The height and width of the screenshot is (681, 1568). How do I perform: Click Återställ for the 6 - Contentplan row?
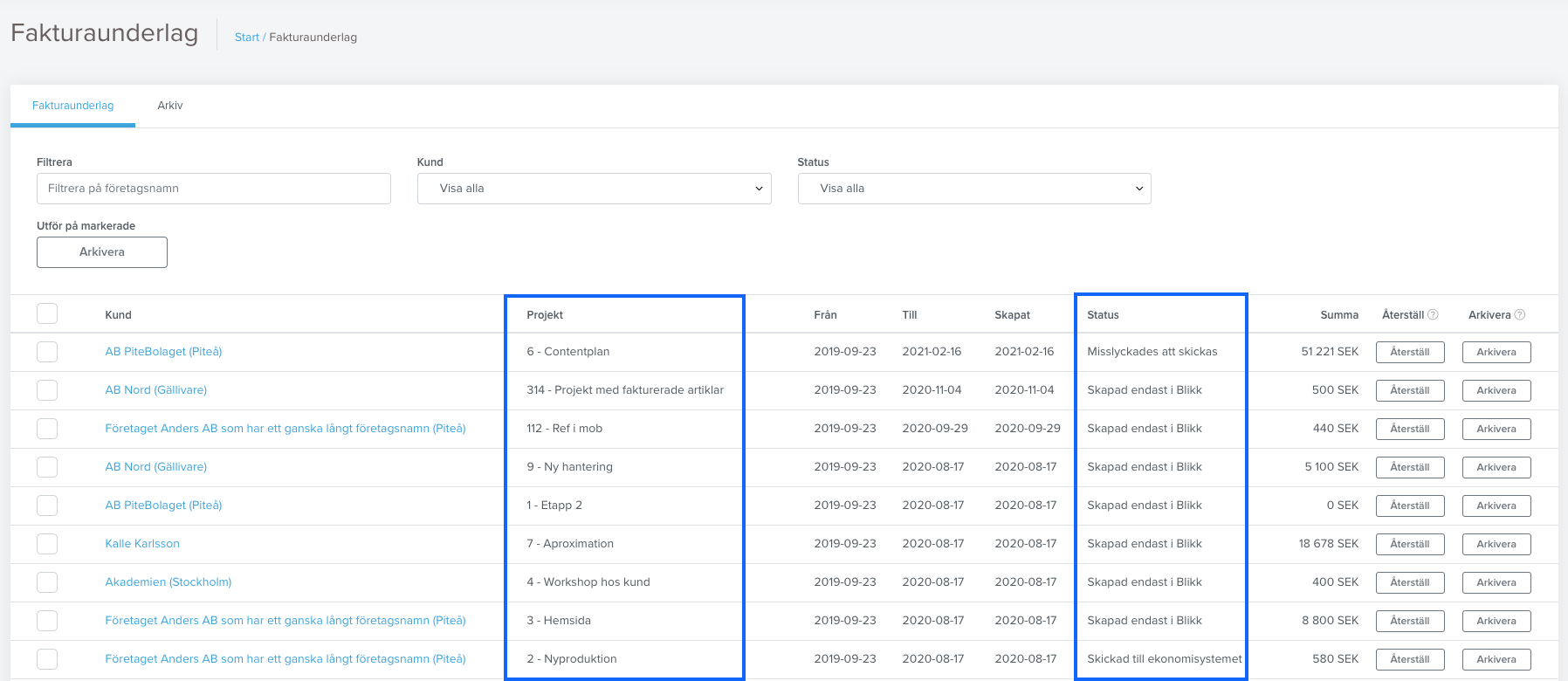point(1410,352)
